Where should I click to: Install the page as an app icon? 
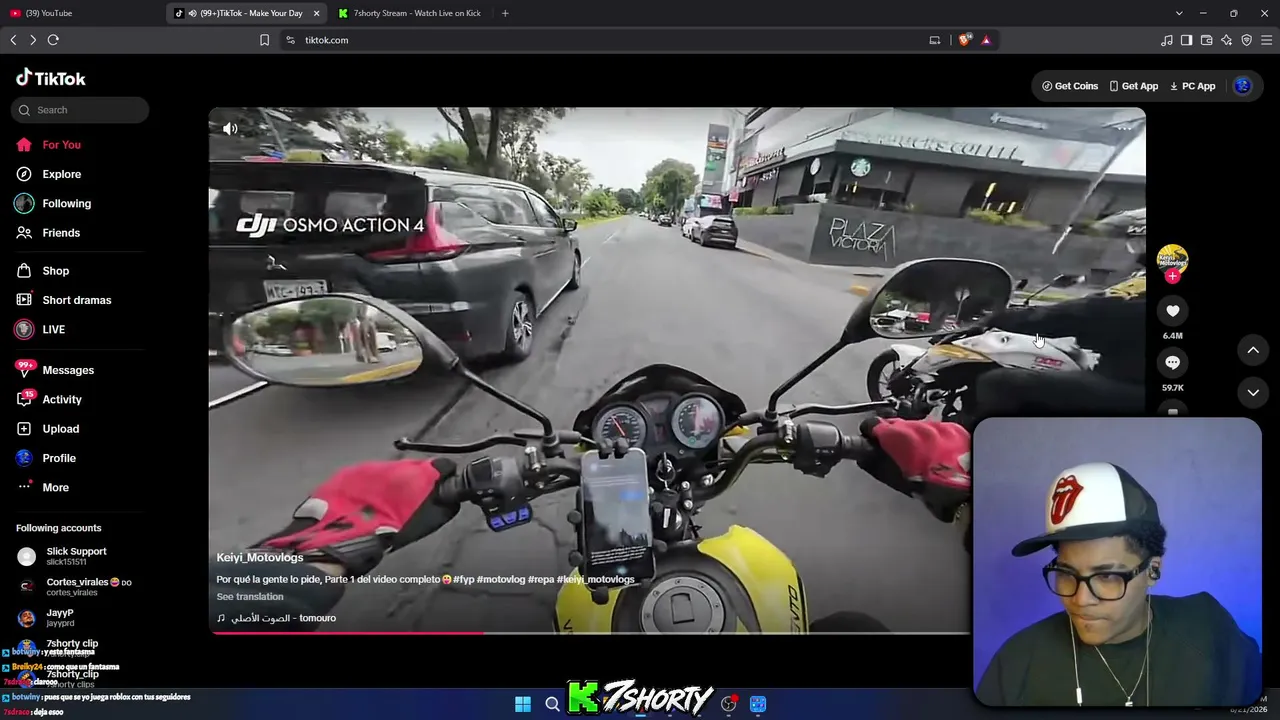pyautogui.click(x=935, y=40)
